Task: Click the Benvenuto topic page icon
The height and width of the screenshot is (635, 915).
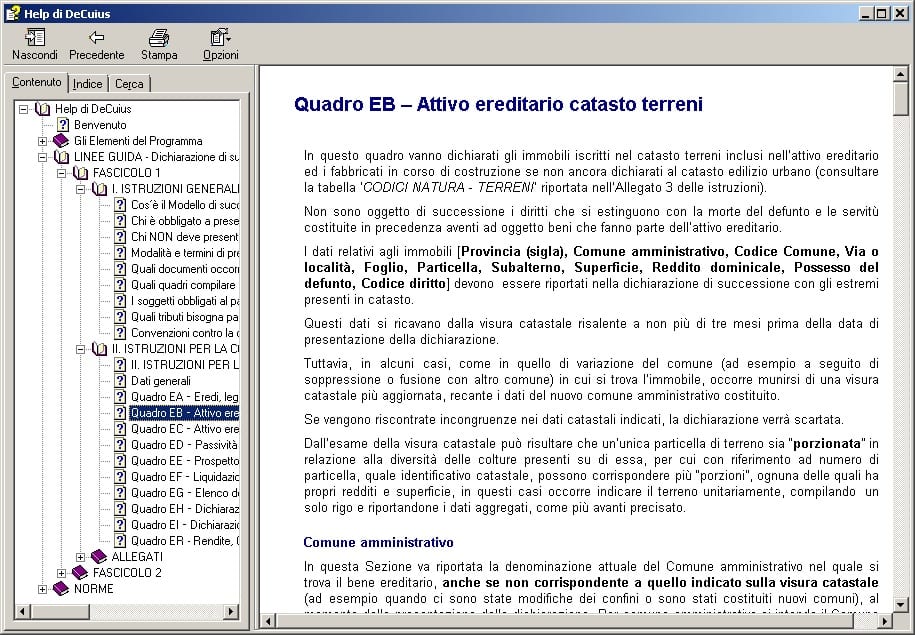Action: [x=62, y=125]
